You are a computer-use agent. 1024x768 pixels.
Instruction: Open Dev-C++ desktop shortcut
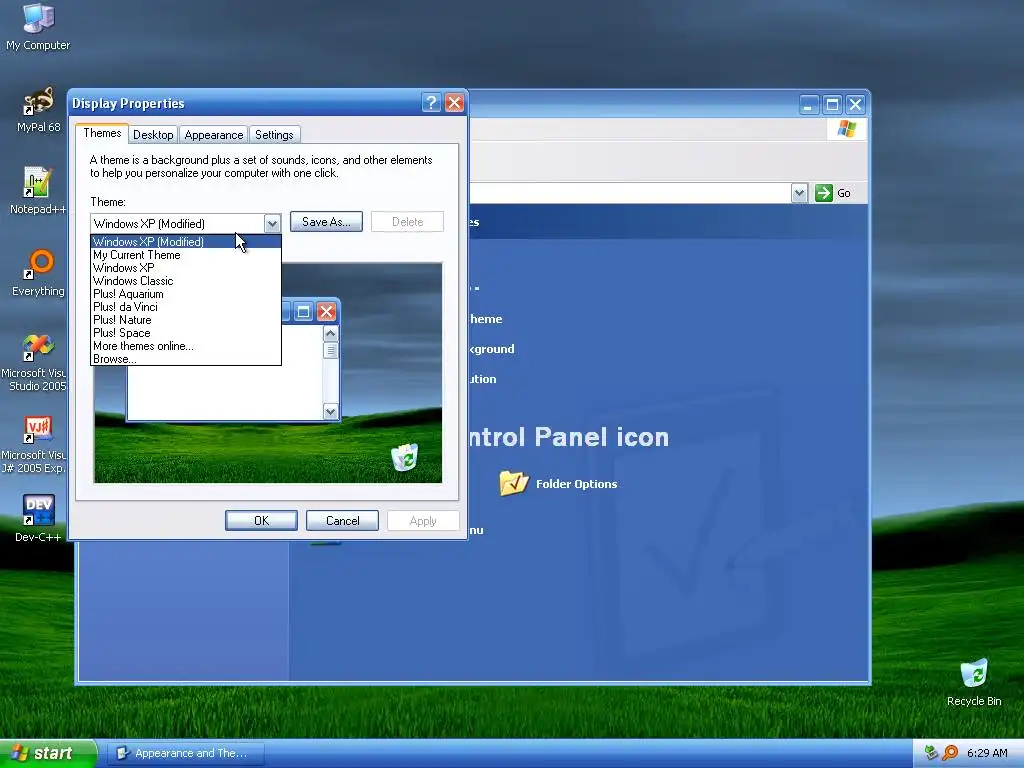(38, 519)
